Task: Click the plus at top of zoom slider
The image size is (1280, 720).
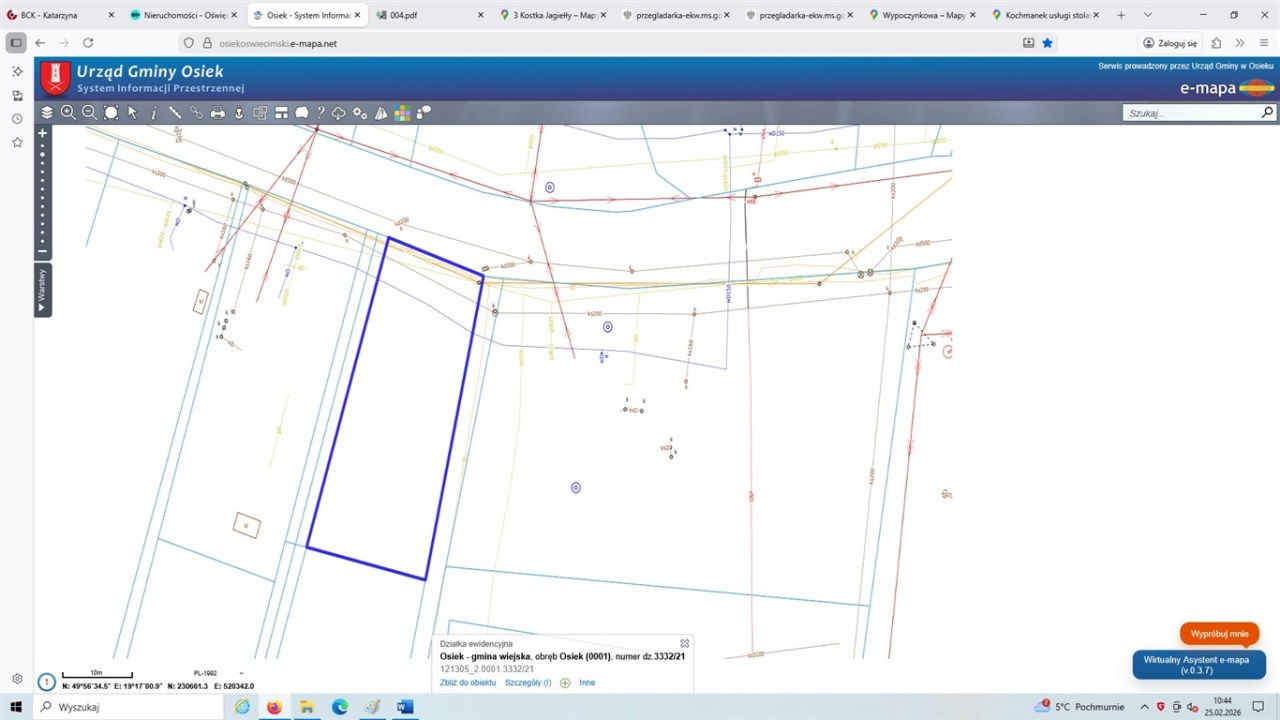Action: click(42, 133)
